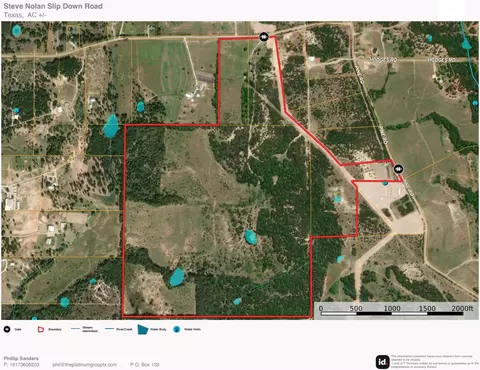Select the red Boundary symbol in the legend
This screenshot has width=480, height=370.
(x=41, y=329)
